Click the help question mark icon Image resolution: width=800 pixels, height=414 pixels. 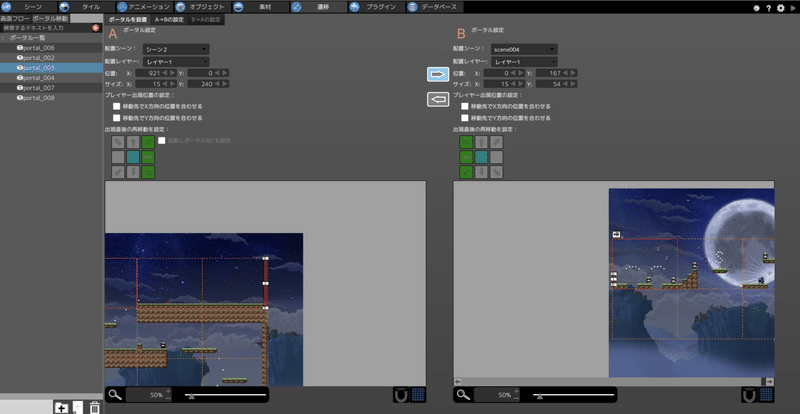(x=769, y=8)
